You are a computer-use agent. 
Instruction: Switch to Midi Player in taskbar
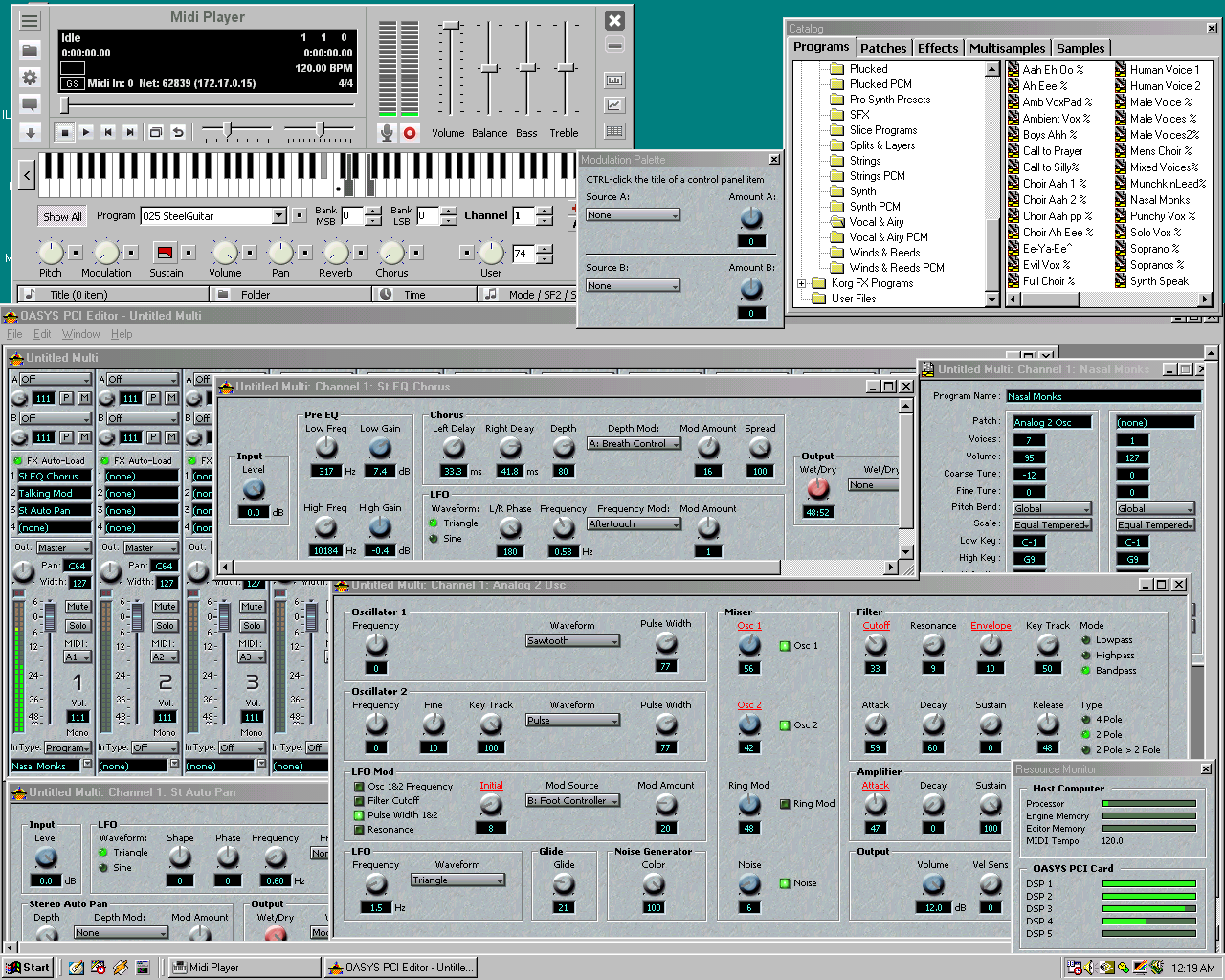244,968
